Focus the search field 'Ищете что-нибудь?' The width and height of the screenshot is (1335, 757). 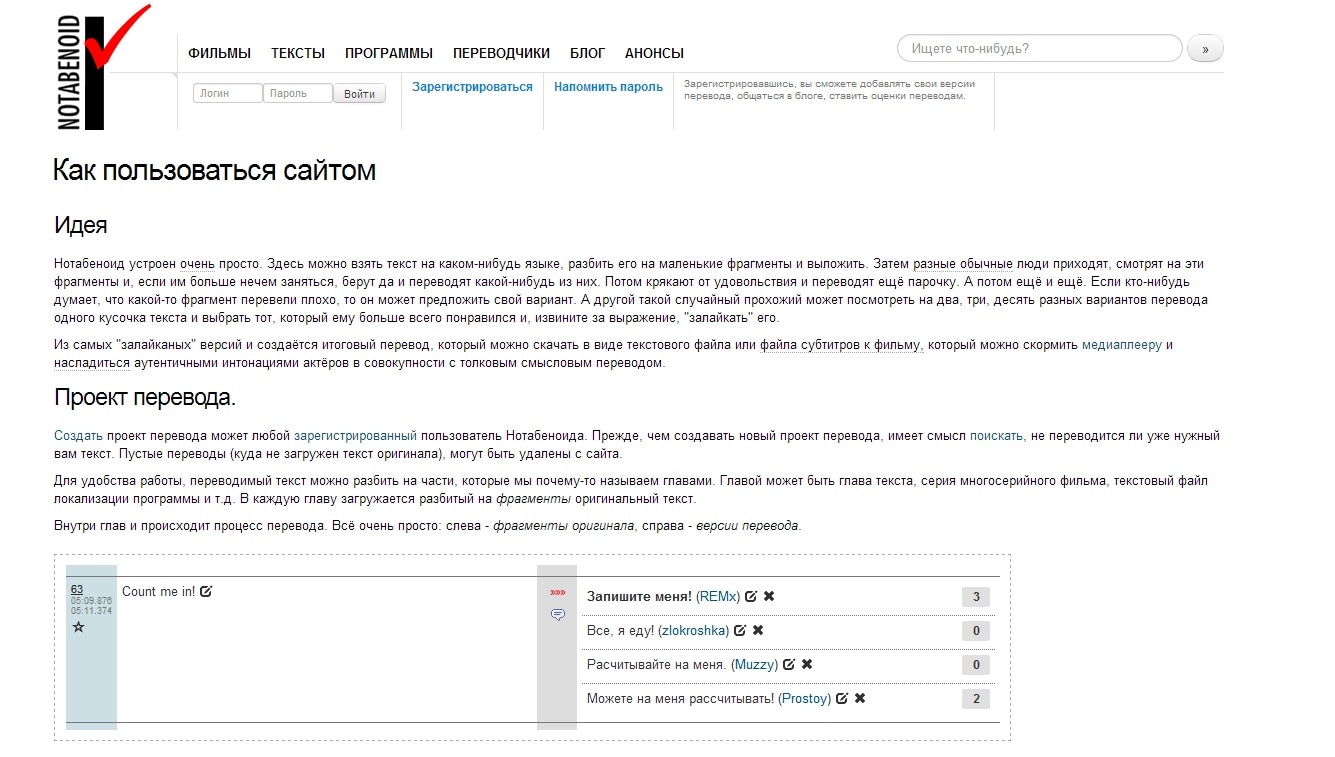click(x=1040, y=48)
